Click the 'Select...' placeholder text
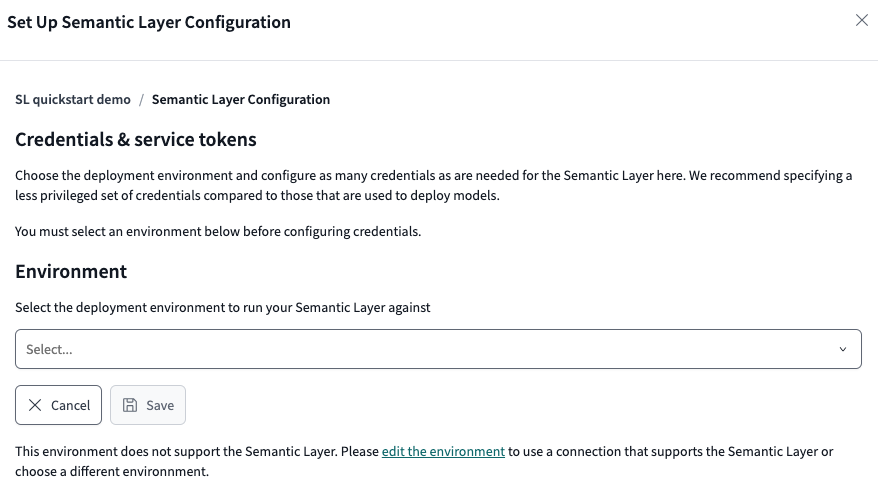 49,350
